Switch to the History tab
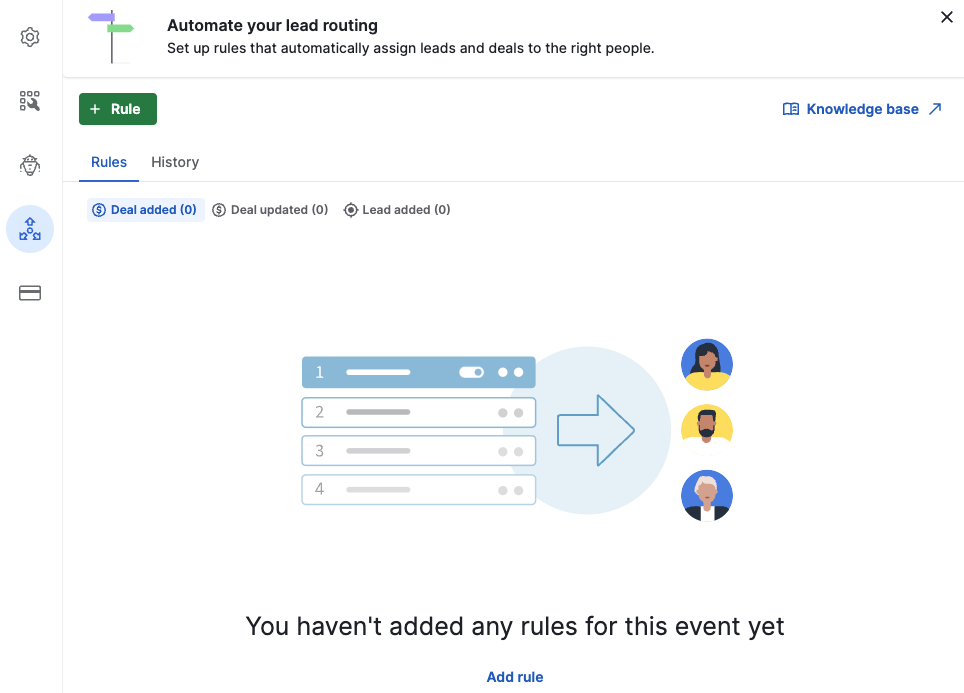Screen dimensions: 964x693 click(x=175, y=162)
